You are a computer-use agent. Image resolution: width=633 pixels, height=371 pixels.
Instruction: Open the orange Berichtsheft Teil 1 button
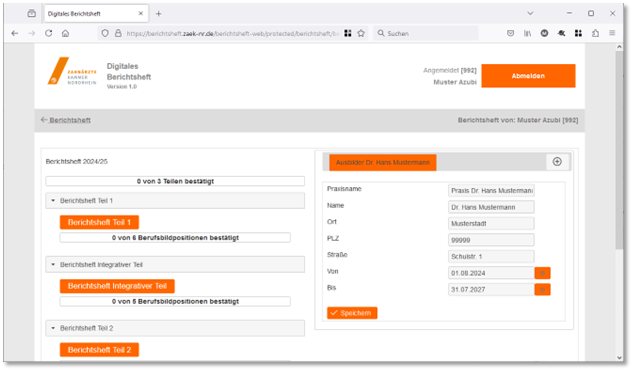tap(99, 222)
